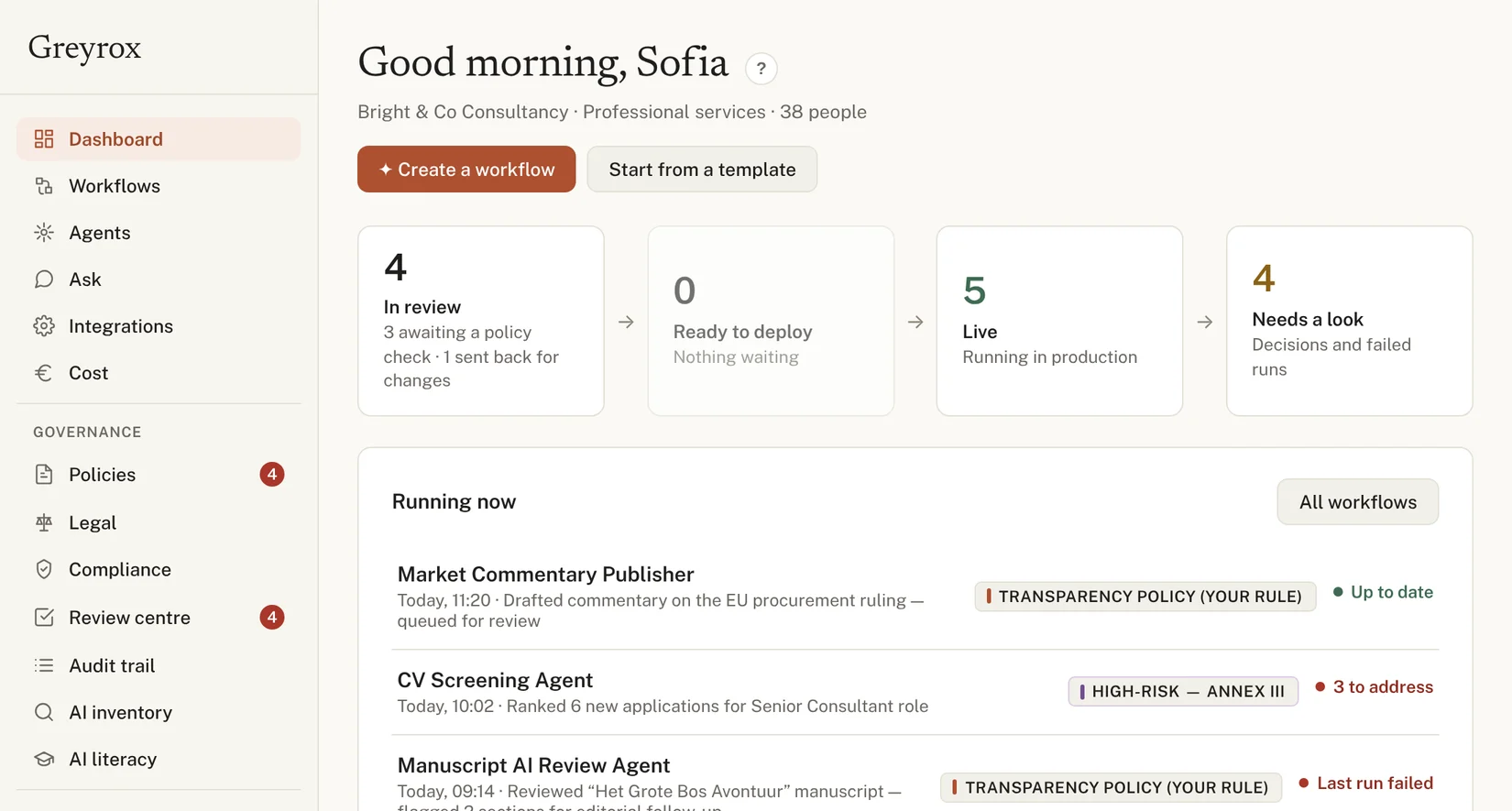Open the Greyrox logo
This screenshot has width=1512, height=811.
[x=85, y=48]
